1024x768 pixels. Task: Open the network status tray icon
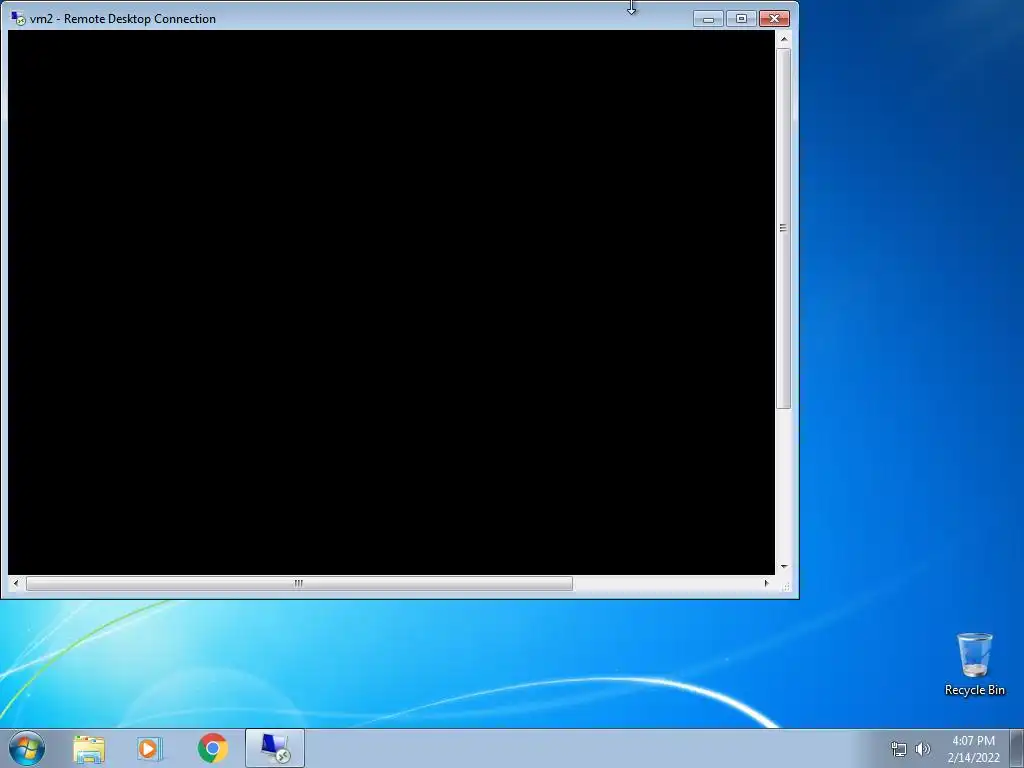899,749
